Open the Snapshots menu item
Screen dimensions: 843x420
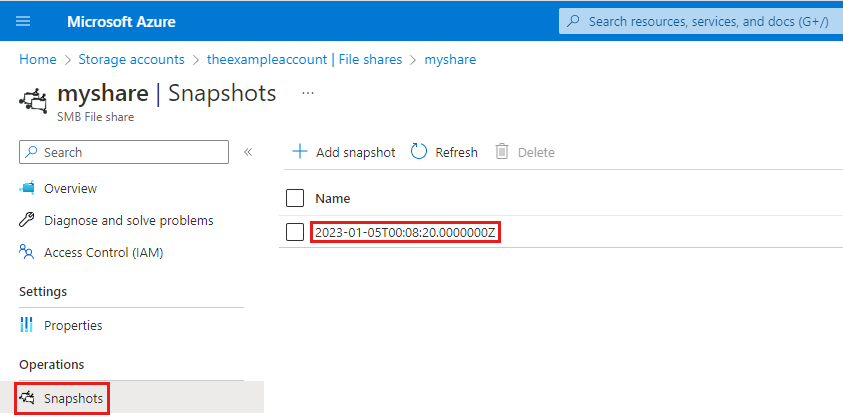pyautogui.click(x=72, y=398)
